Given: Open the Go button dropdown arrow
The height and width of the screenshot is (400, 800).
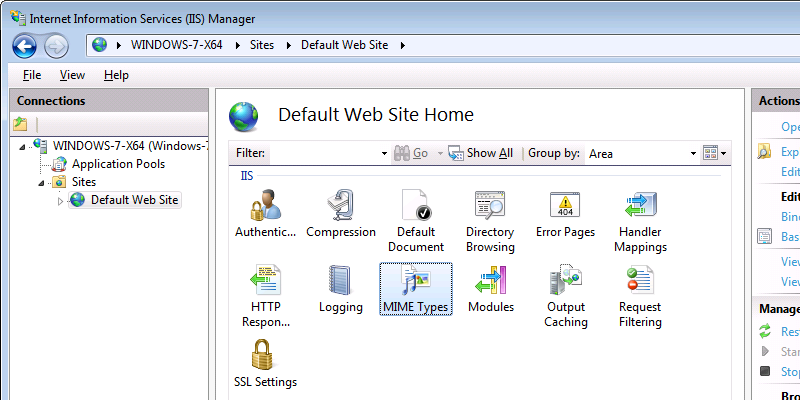Looking at the screenshot, I should (x=440, y=153).
